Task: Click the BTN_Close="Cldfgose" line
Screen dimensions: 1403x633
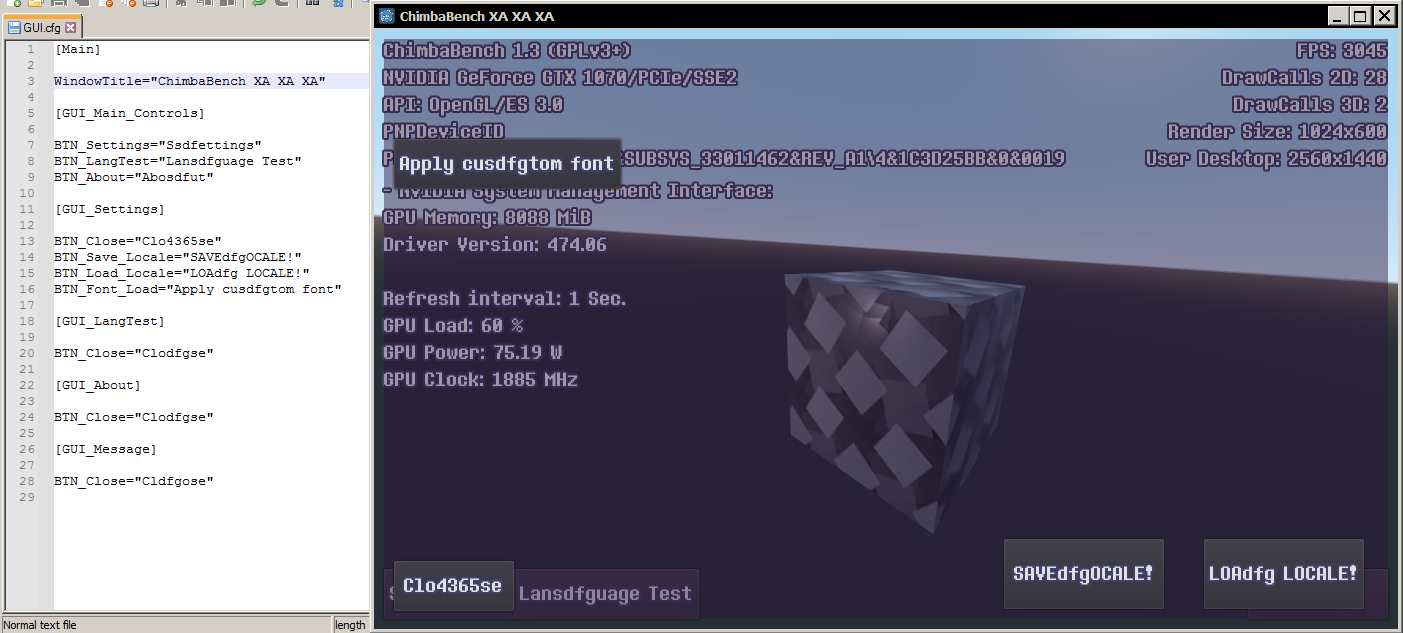Action: point(134,481)
